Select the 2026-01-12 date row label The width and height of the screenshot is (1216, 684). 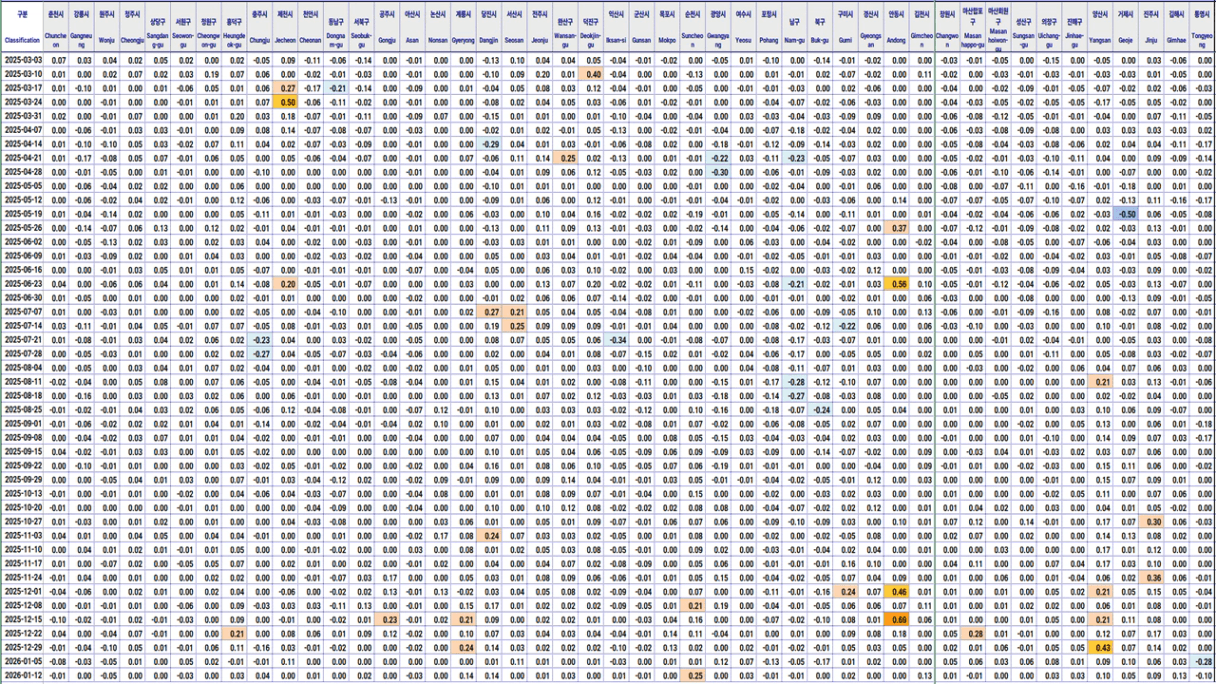point(22,676)
